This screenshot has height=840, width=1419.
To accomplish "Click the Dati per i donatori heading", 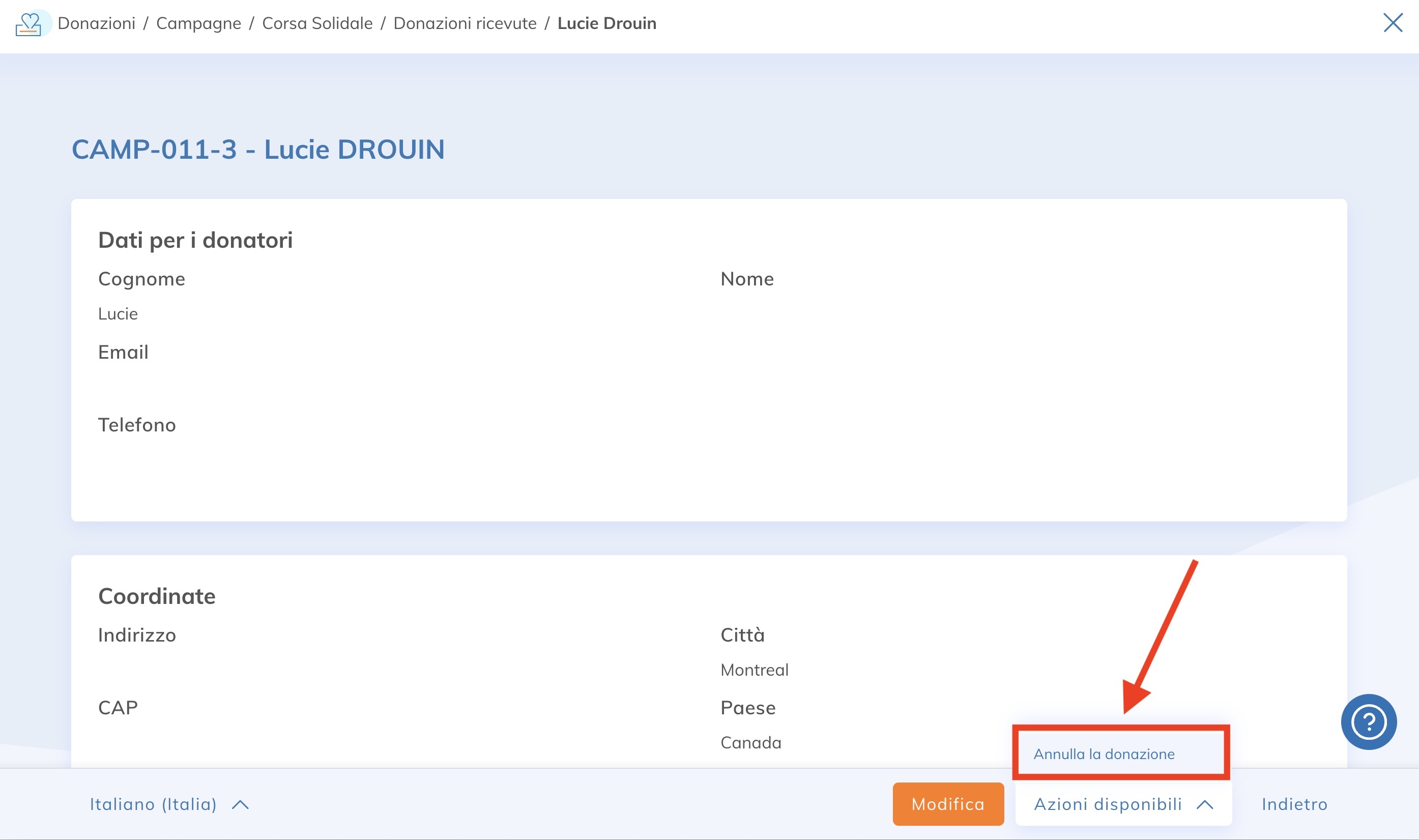I will tap(195, 240).
